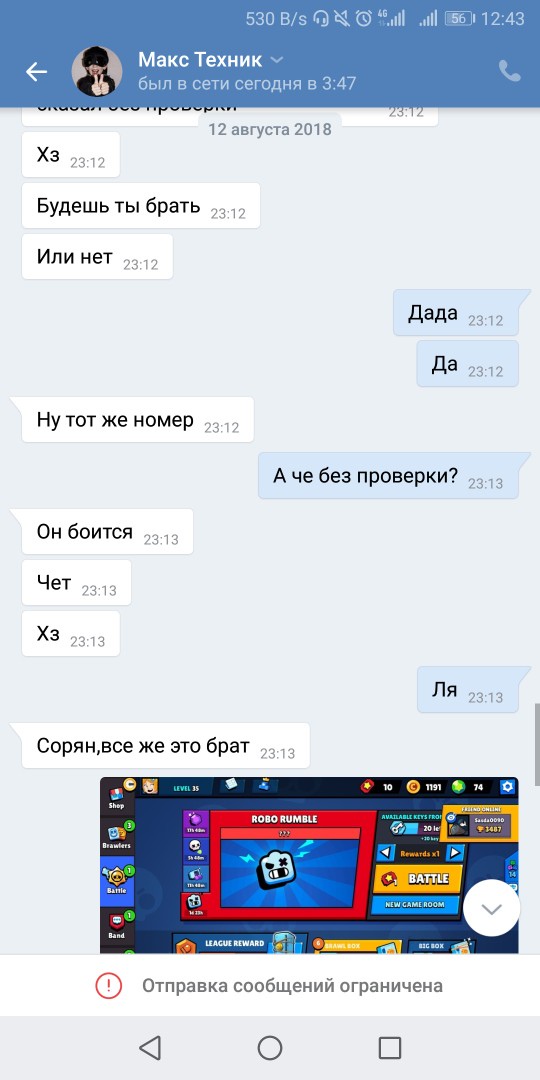Select message 'Будешь ты брать'
This screenshot has width=540, height=1080.
tap(141, 205)
